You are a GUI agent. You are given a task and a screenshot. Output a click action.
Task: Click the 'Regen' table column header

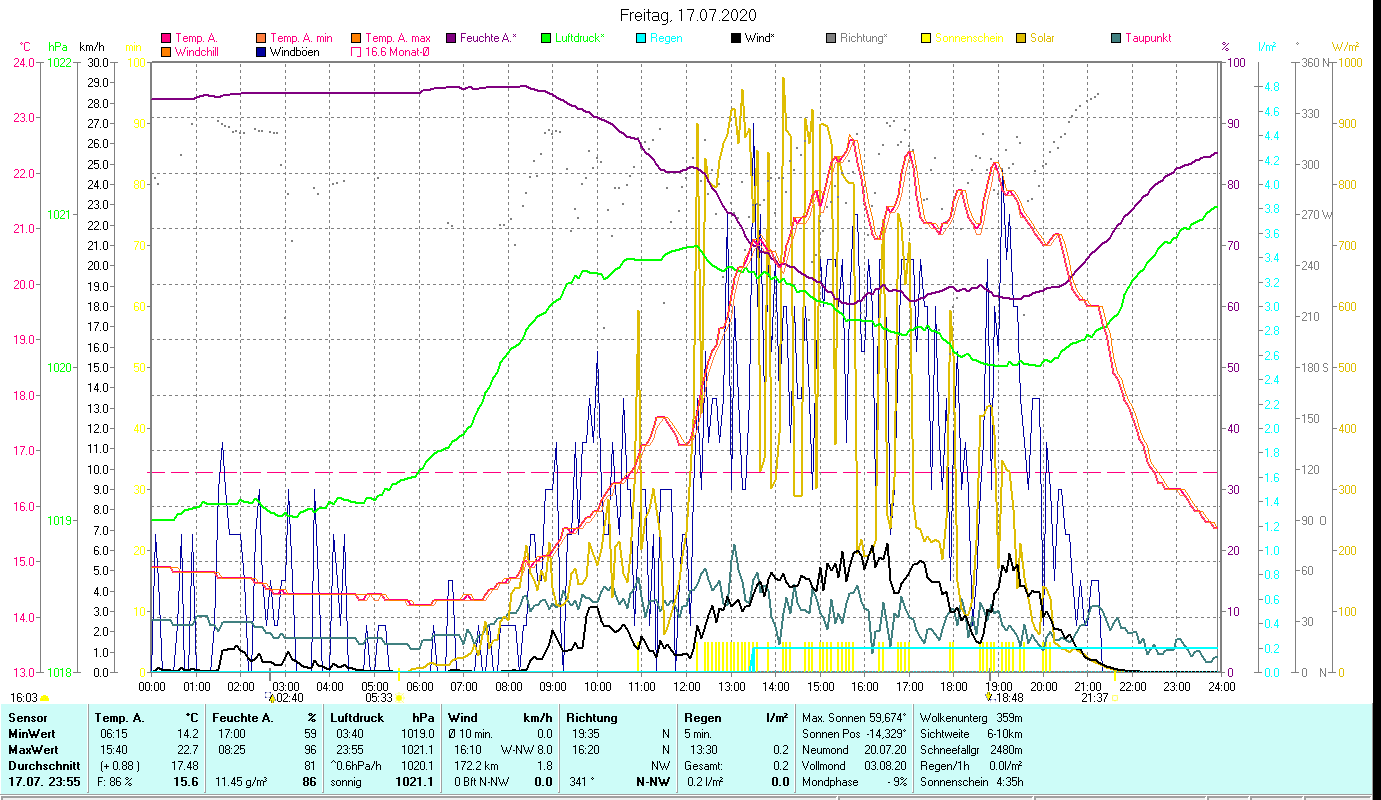coord(701,718)
